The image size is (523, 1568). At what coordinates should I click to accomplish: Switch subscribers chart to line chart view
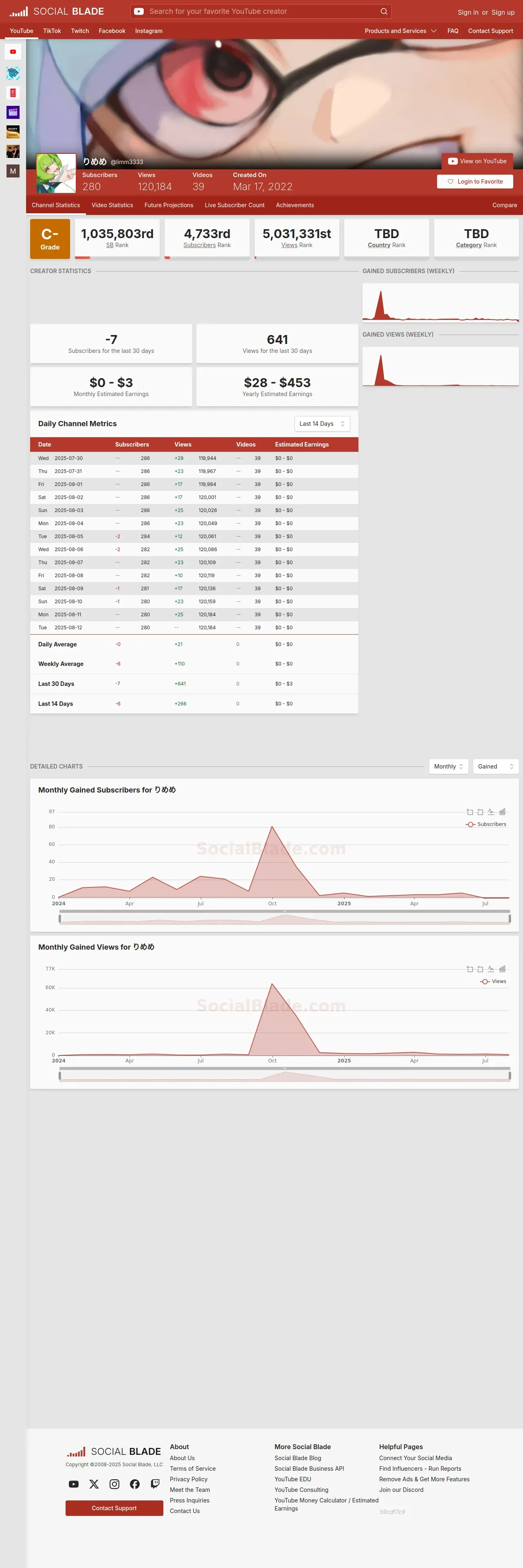491,811
